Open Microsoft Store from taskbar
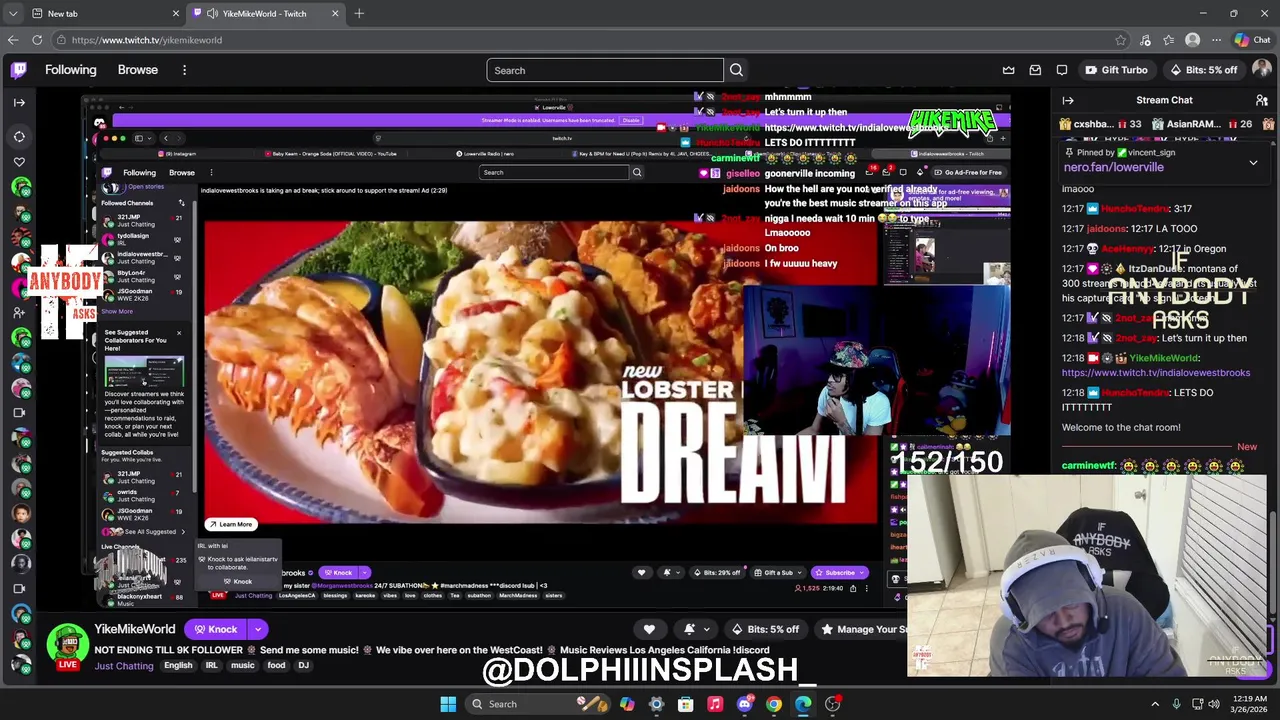 point(686,704)
